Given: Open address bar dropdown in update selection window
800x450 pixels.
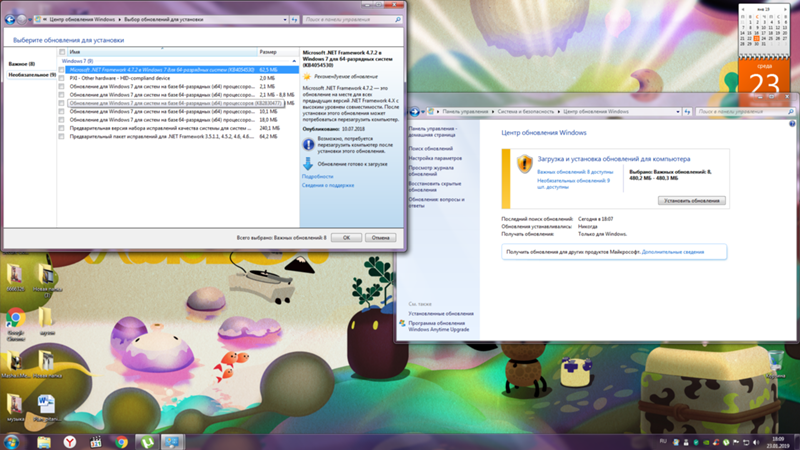Looking at the screenshot, I should (x=285, y=19).
